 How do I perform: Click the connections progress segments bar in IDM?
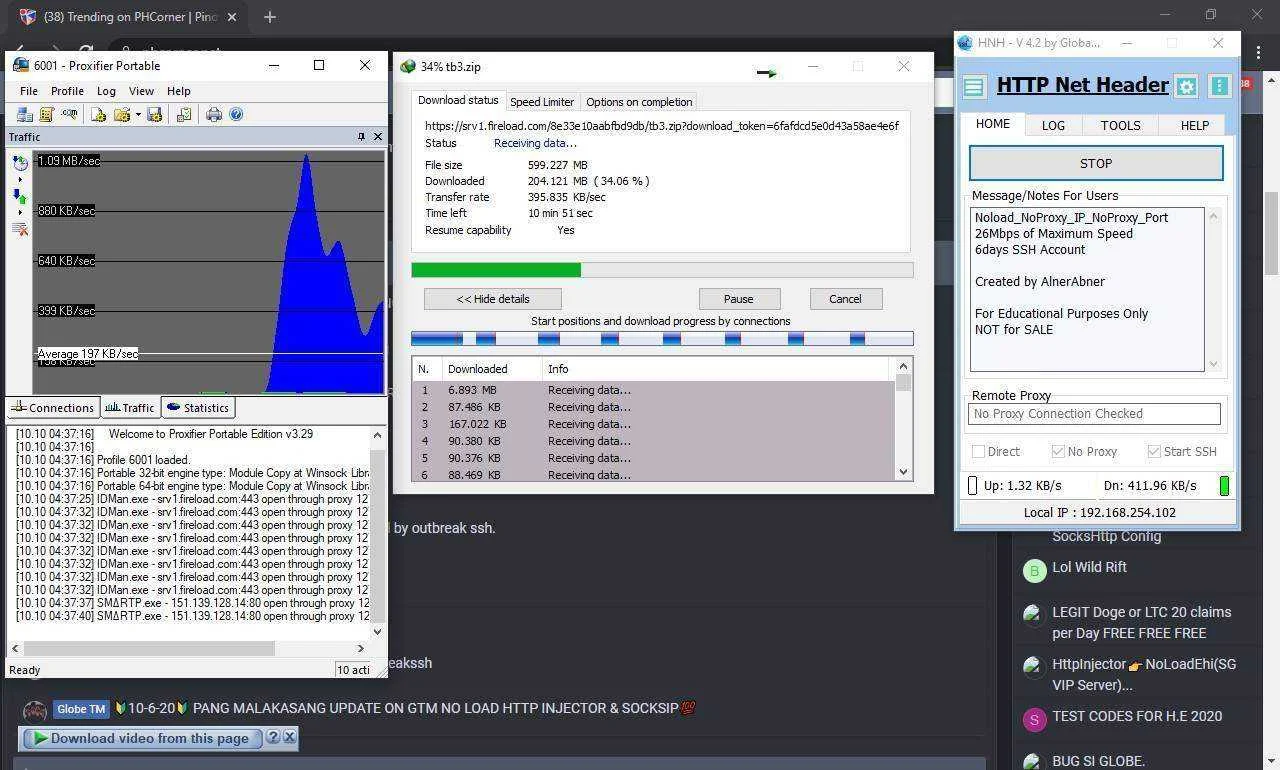pyautogui.click(x=662, y=339)
